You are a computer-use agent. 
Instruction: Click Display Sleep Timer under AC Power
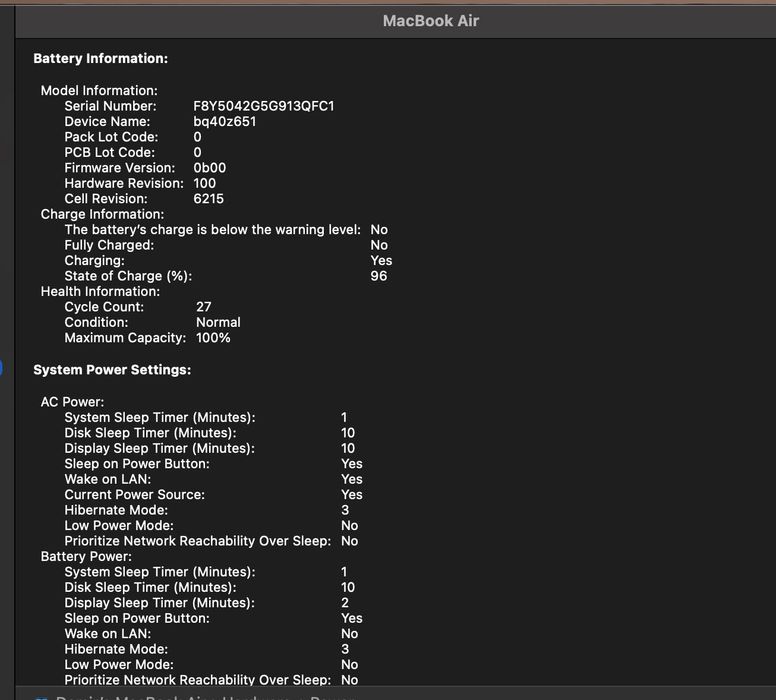(159, 448)
